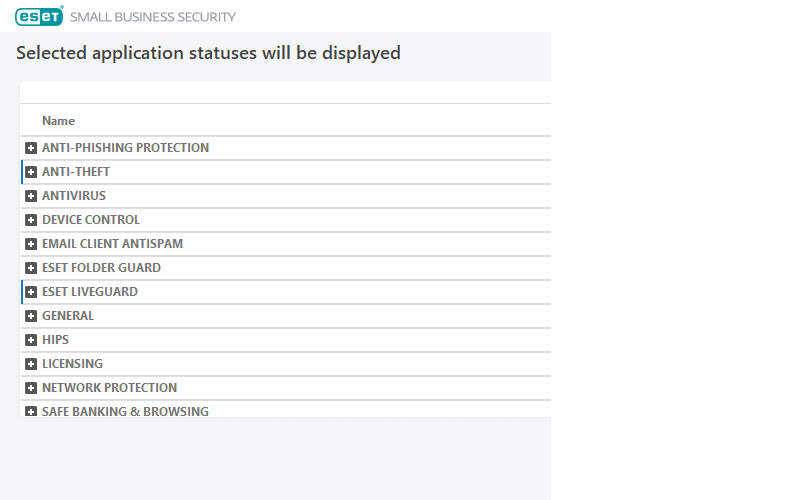Image resolution: width=800 pixels, height=500 pixels.
Task: Expand the HIPS plus icon
Action: click(x=31, y=340)
